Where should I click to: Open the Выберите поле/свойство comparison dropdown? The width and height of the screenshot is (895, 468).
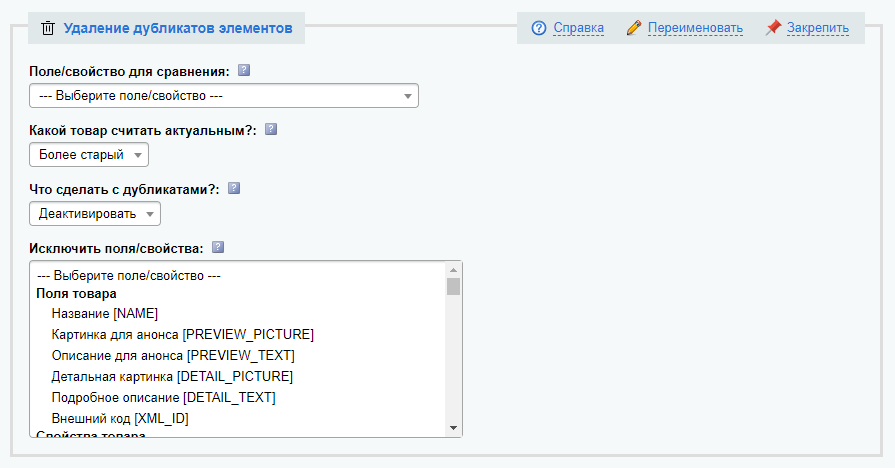[x=224, y=96]
